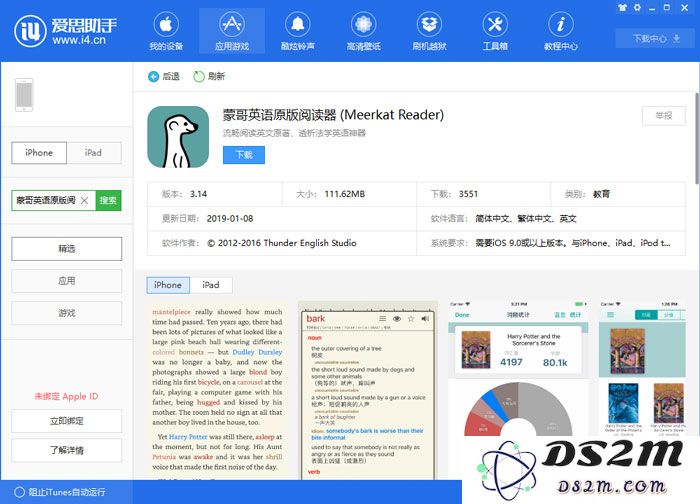Open the reading statistics pie chart screenshot

518,370
